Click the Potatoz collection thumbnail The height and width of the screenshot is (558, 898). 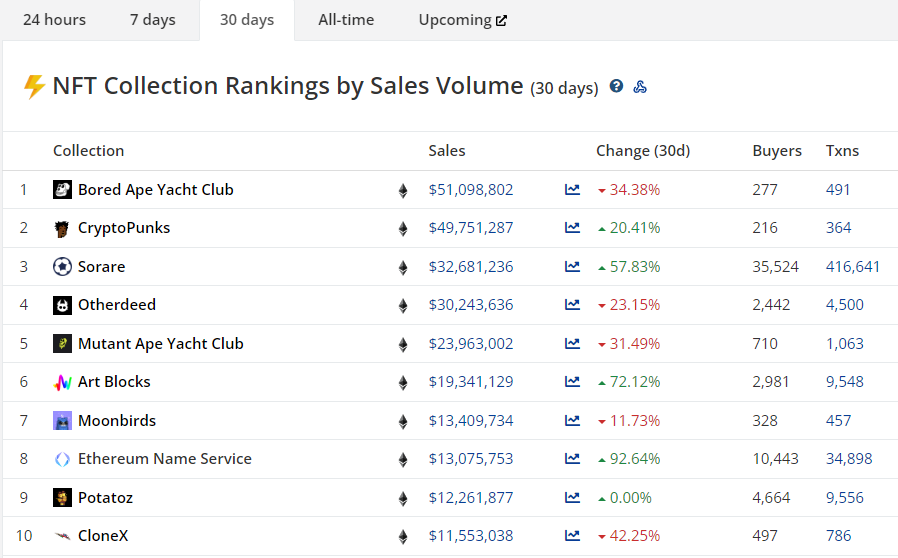click(x=62, y=497)
